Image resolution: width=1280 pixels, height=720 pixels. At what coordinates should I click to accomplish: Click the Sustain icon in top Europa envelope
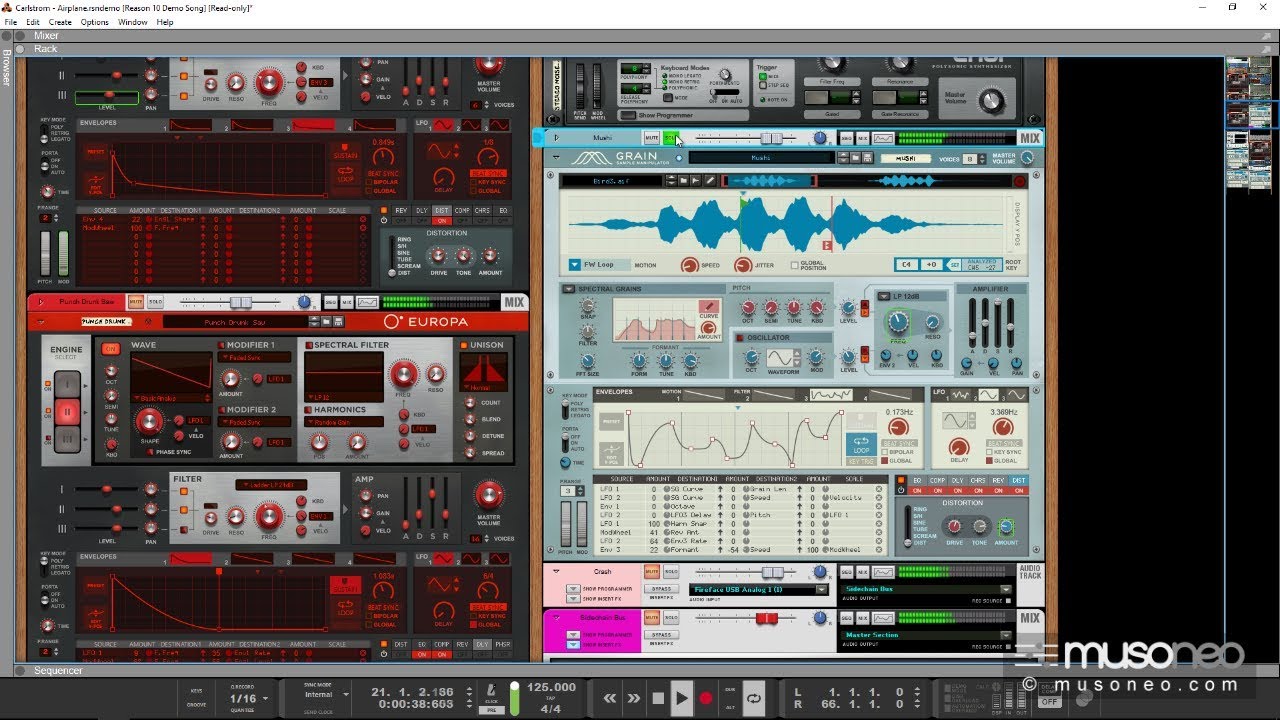pos(345,153)
